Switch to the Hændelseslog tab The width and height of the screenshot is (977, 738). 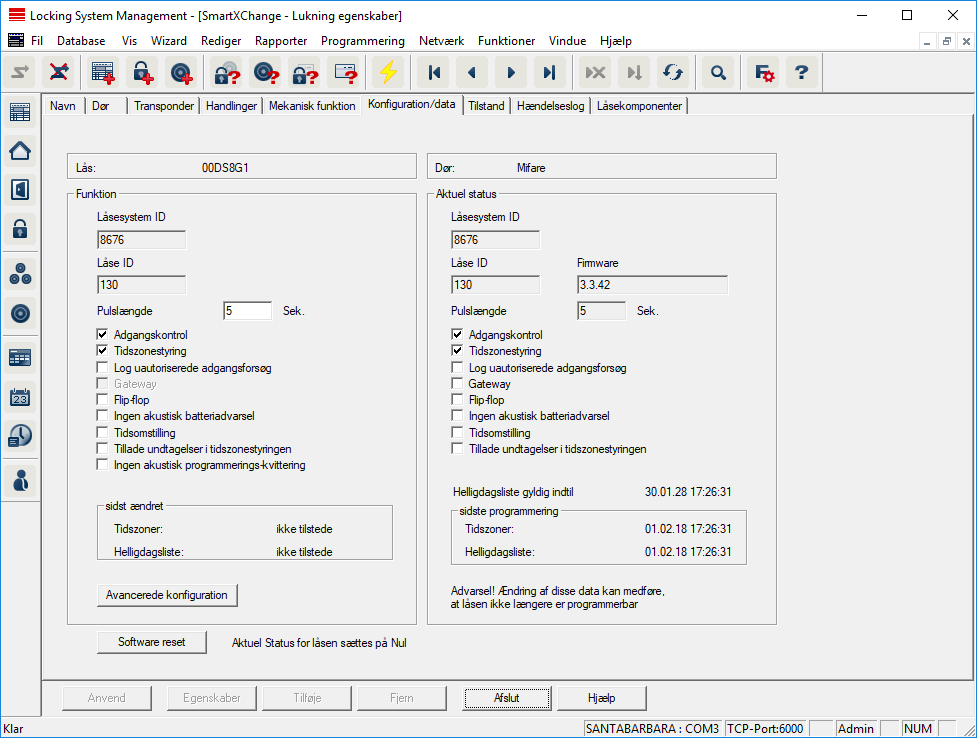[x=551, y=105]
